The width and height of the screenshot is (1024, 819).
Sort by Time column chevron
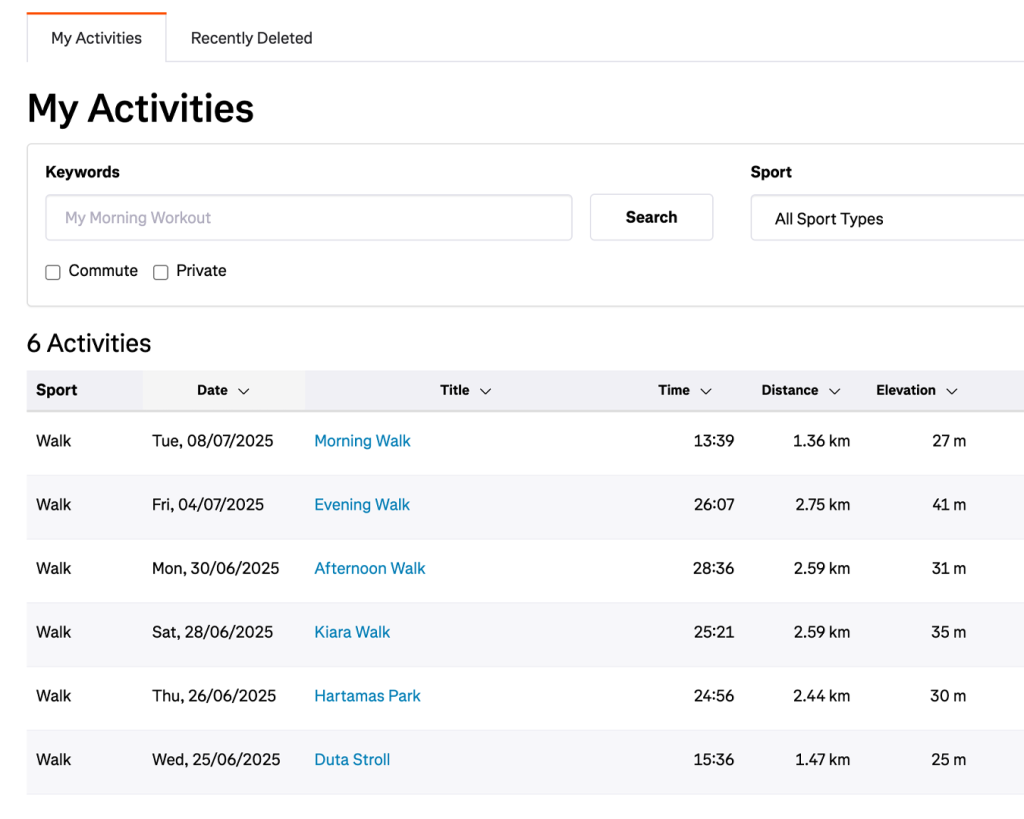click(706, 391)
